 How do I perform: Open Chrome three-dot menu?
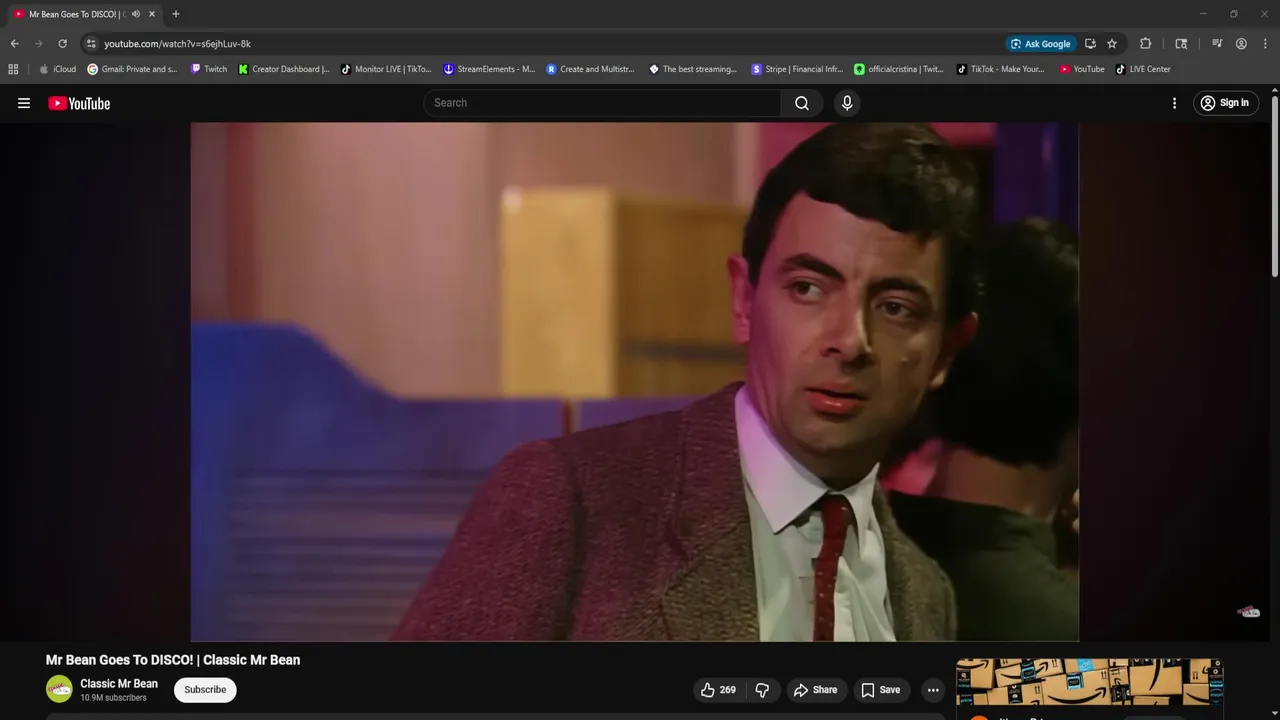click(1265, 44)
